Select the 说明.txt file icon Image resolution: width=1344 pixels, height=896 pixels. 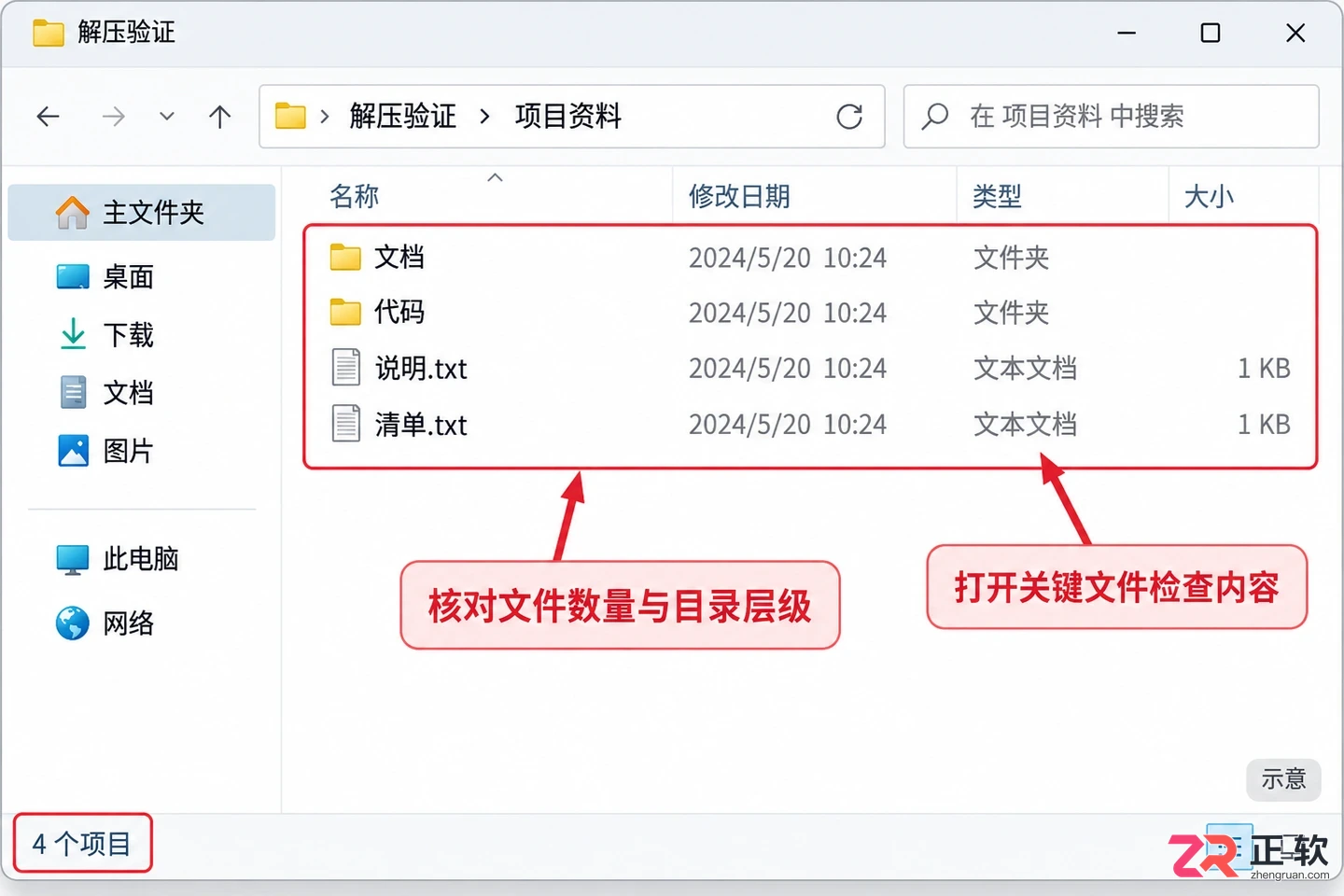(x=346, y=368)
